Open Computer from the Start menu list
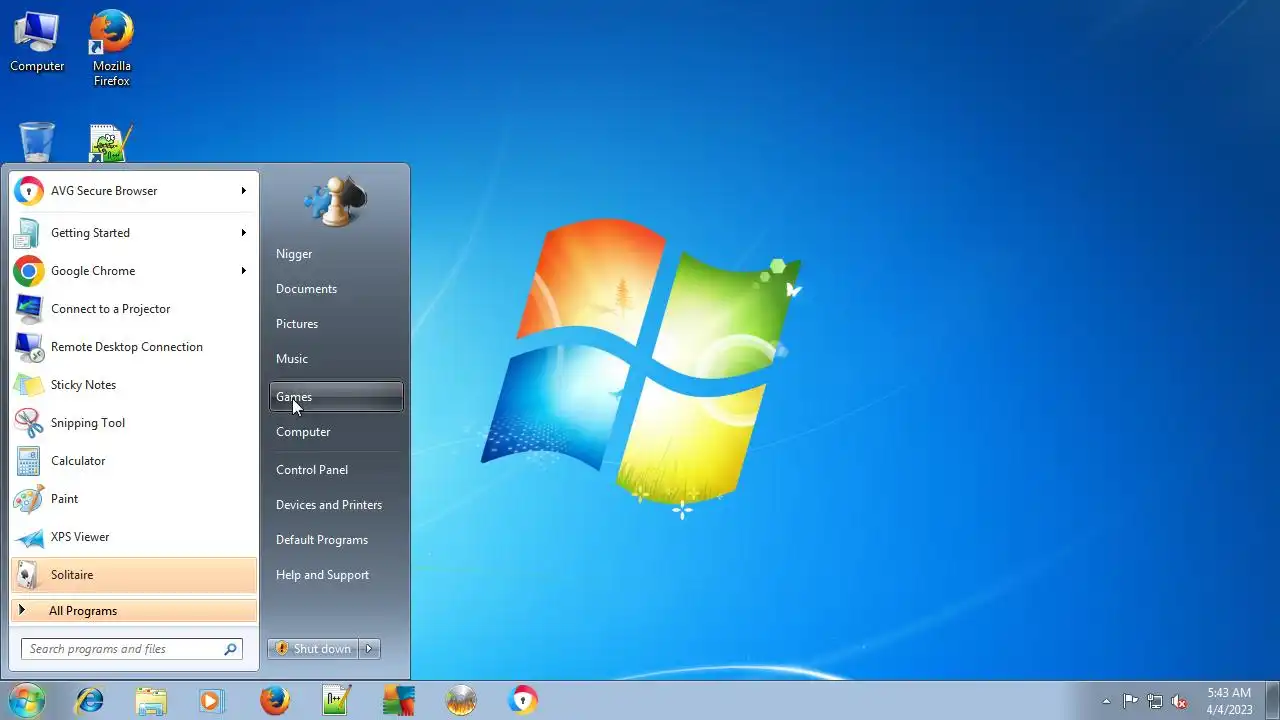The image size is (1280, 720). pos(336,432)
